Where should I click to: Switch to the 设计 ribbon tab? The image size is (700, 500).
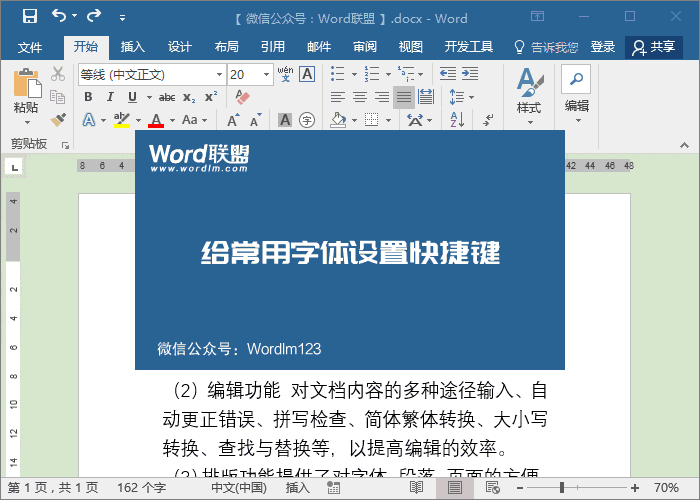179,46
